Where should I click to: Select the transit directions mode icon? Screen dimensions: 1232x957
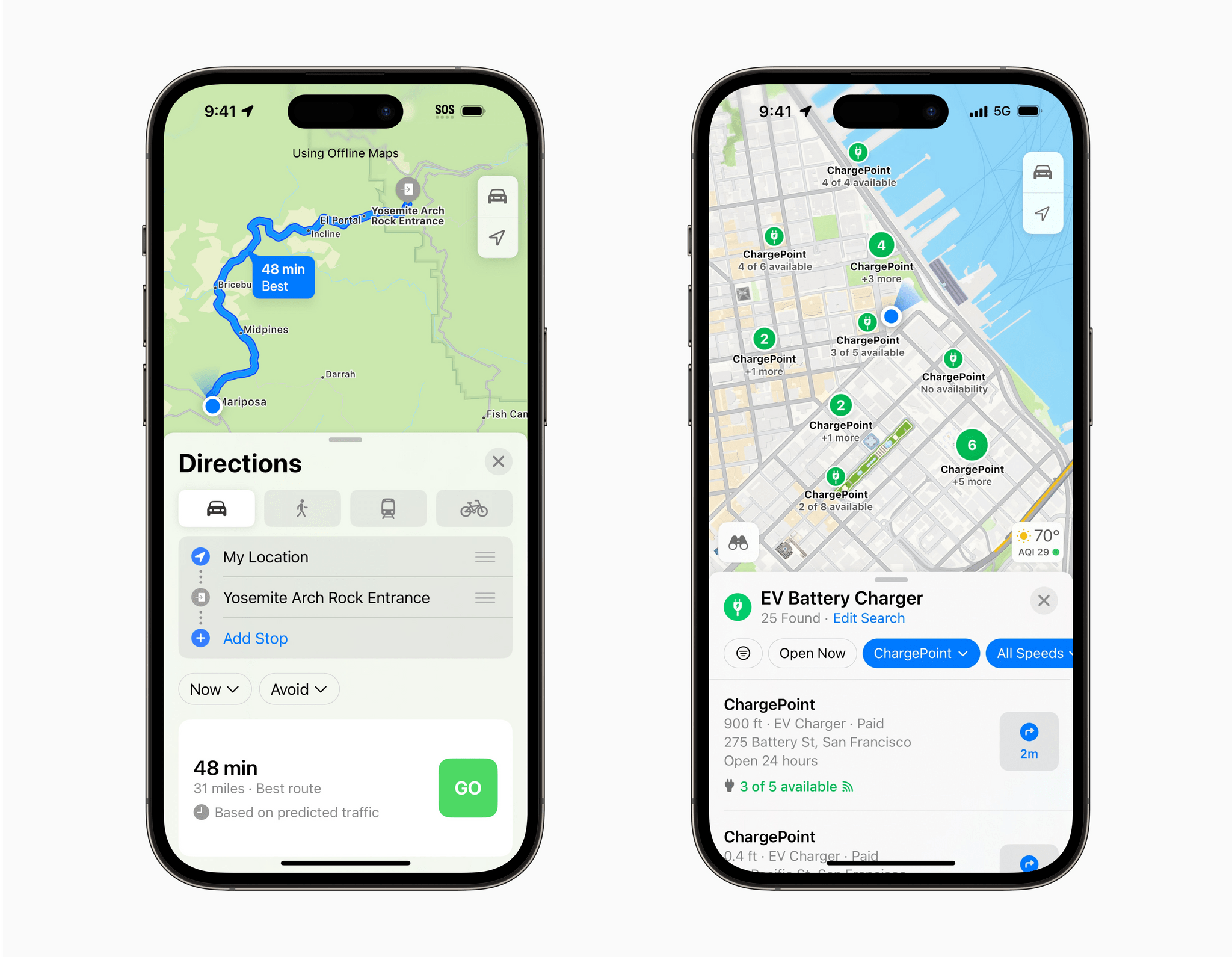[389, 507]
